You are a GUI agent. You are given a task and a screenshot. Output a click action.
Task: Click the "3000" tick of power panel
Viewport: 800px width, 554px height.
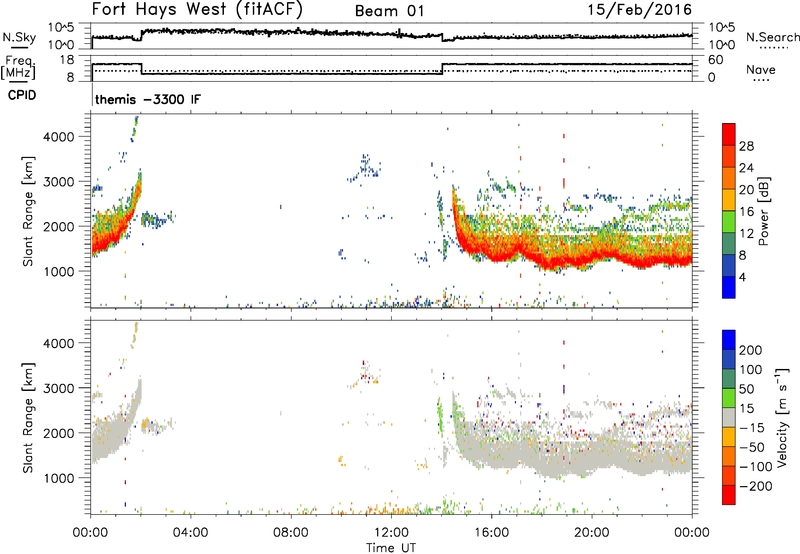click(x=59, y=182)
